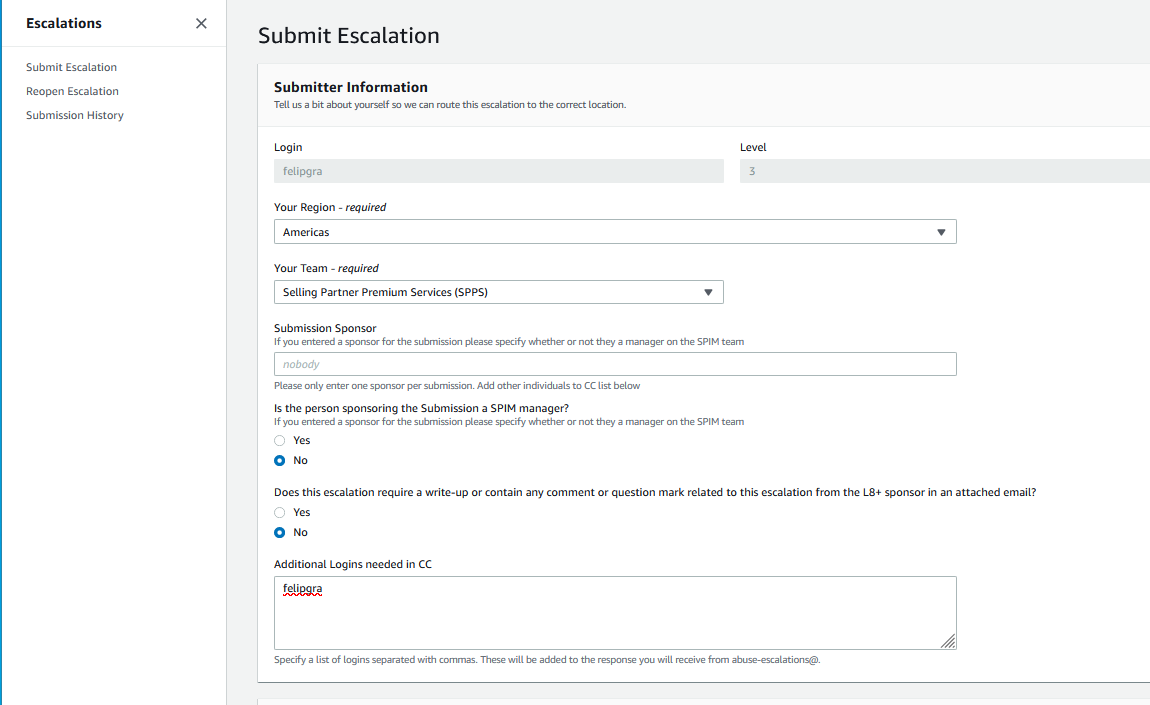Click the Submitter Information section header
This screenshot has height=705, width=1150.
[x=350, y=87]
